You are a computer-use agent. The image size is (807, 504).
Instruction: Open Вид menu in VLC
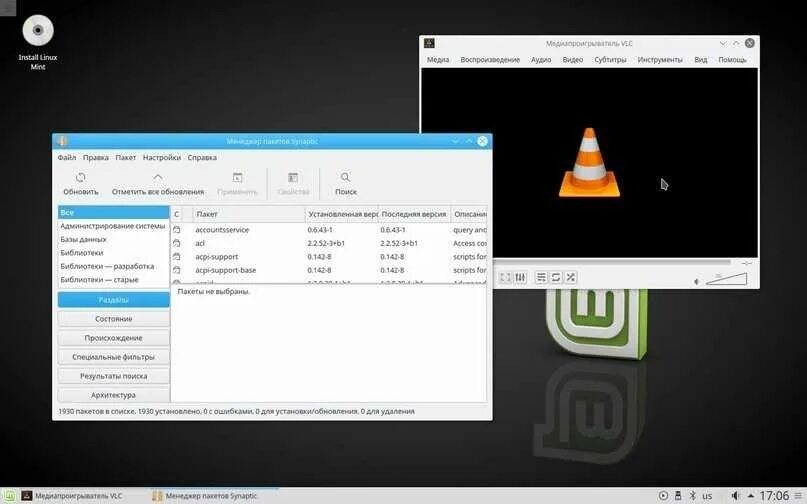coord(700,60)
